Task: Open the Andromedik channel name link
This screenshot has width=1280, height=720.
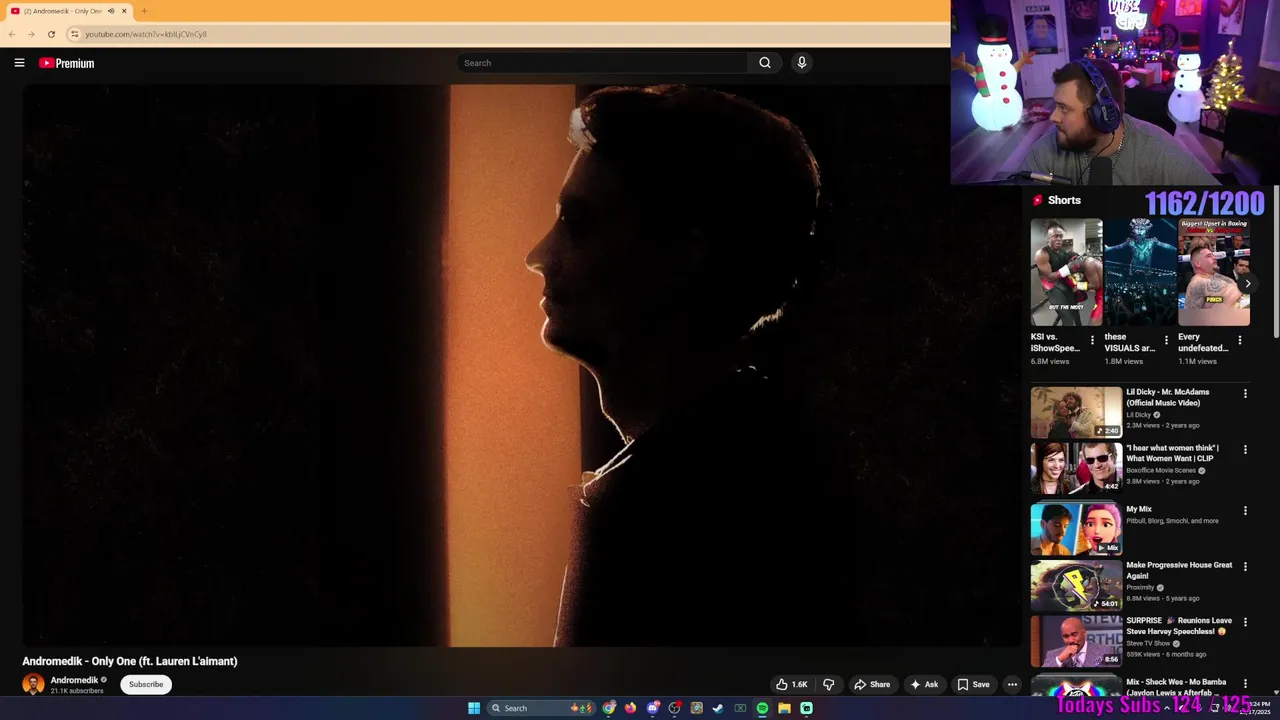Action: coord(74,680)
